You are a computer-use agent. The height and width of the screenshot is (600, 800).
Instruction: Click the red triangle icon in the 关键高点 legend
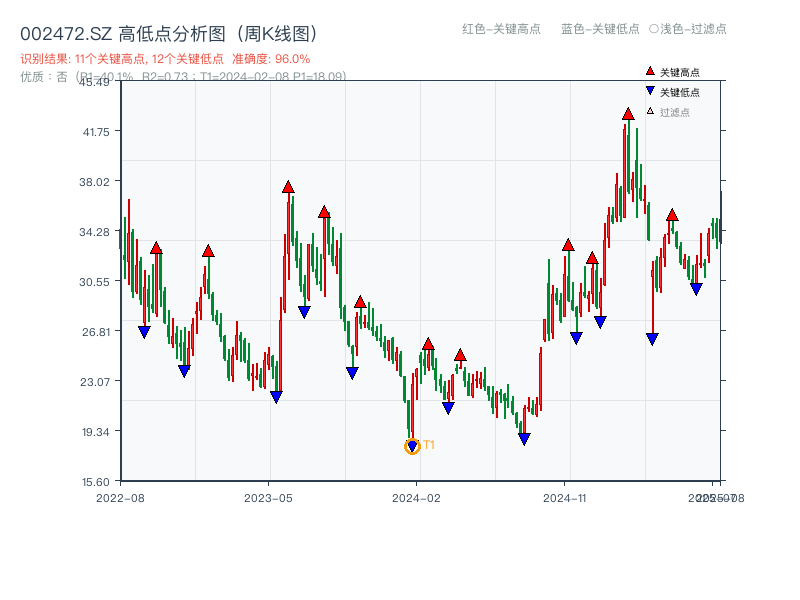coord(649,72)
